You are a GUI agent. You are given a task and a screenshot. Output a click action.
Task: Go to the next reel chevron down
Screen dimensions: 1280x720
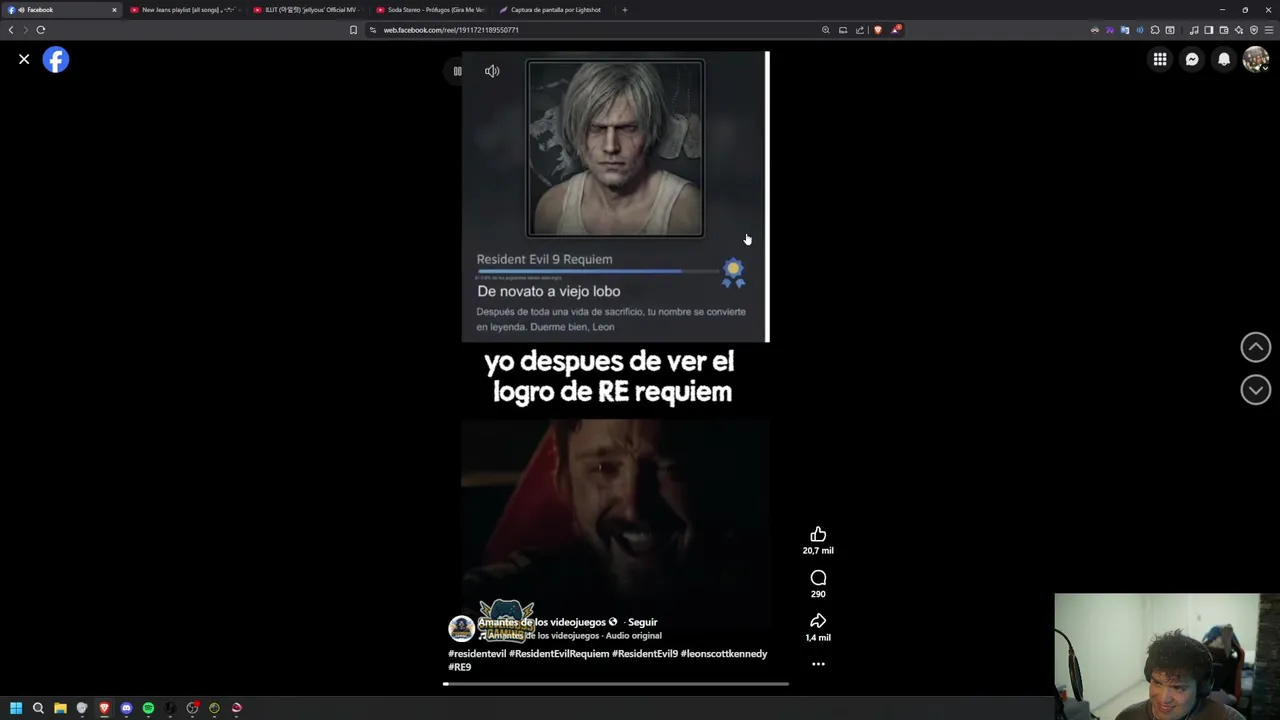point(1256,390)
